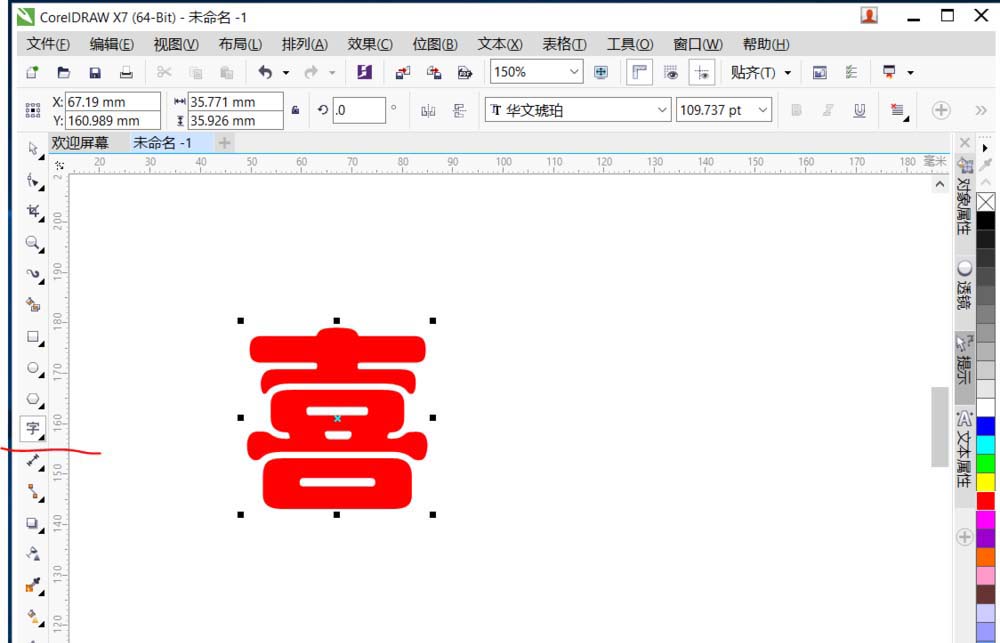Open text alignment options

point(899,111)
